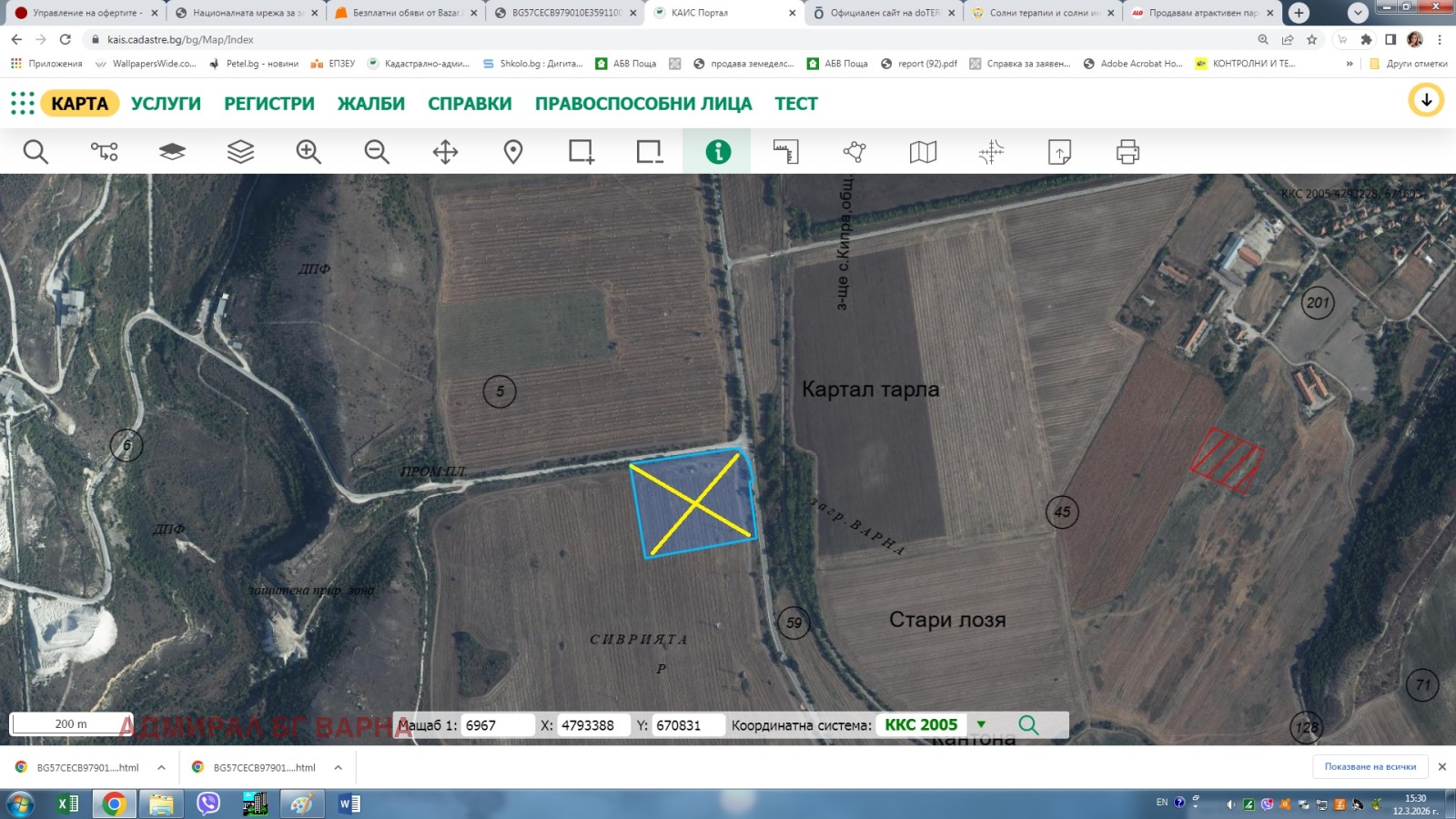Click the printer icon in map toolbar
1456x819 pixels.
click(1127, 151)
